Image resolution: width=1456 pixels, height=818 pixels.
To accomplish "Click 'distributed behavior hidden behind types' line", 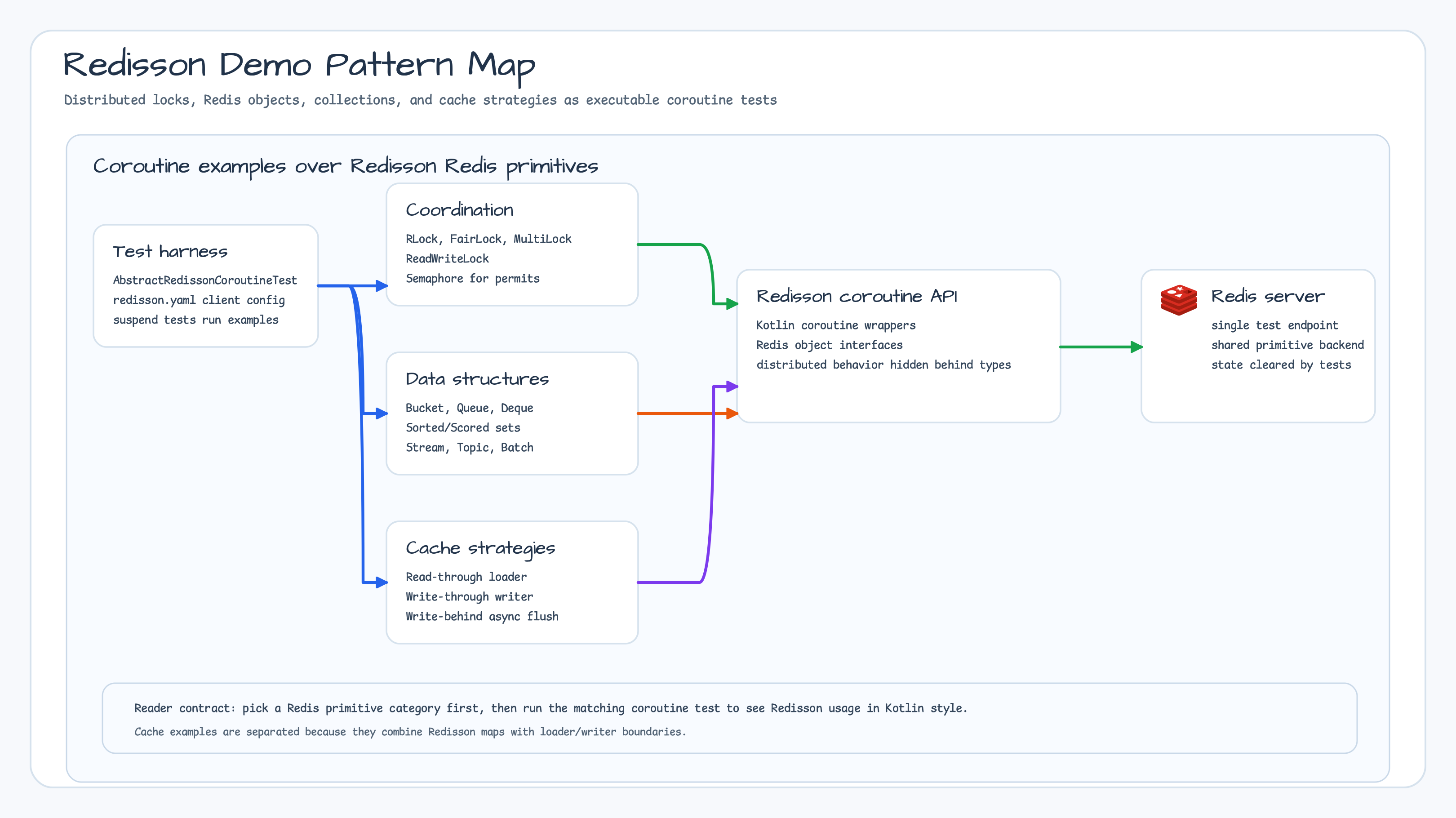I will pos(883,365).
